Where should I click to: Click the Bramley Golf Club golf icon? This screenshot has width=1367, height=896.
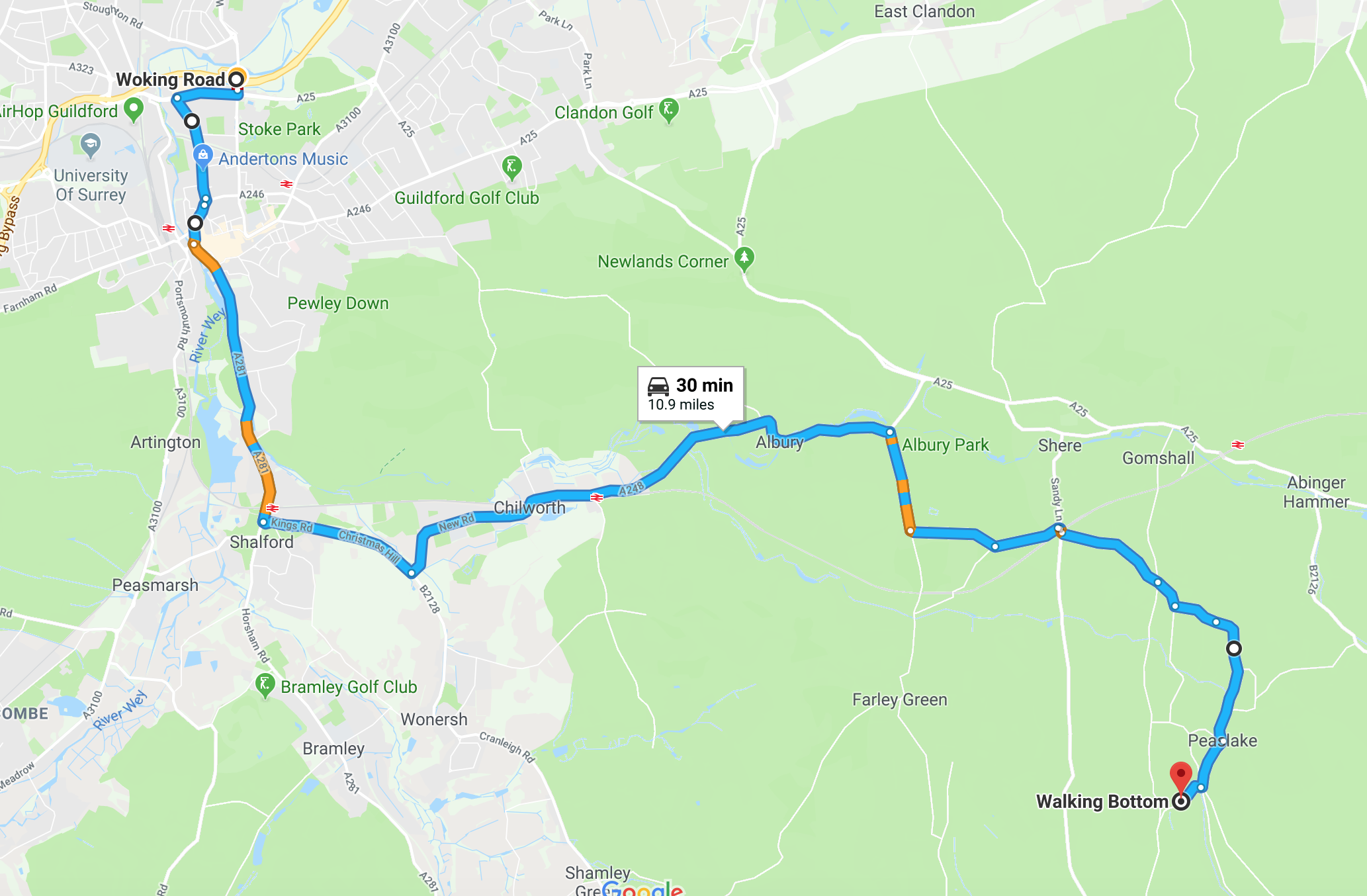265,686
